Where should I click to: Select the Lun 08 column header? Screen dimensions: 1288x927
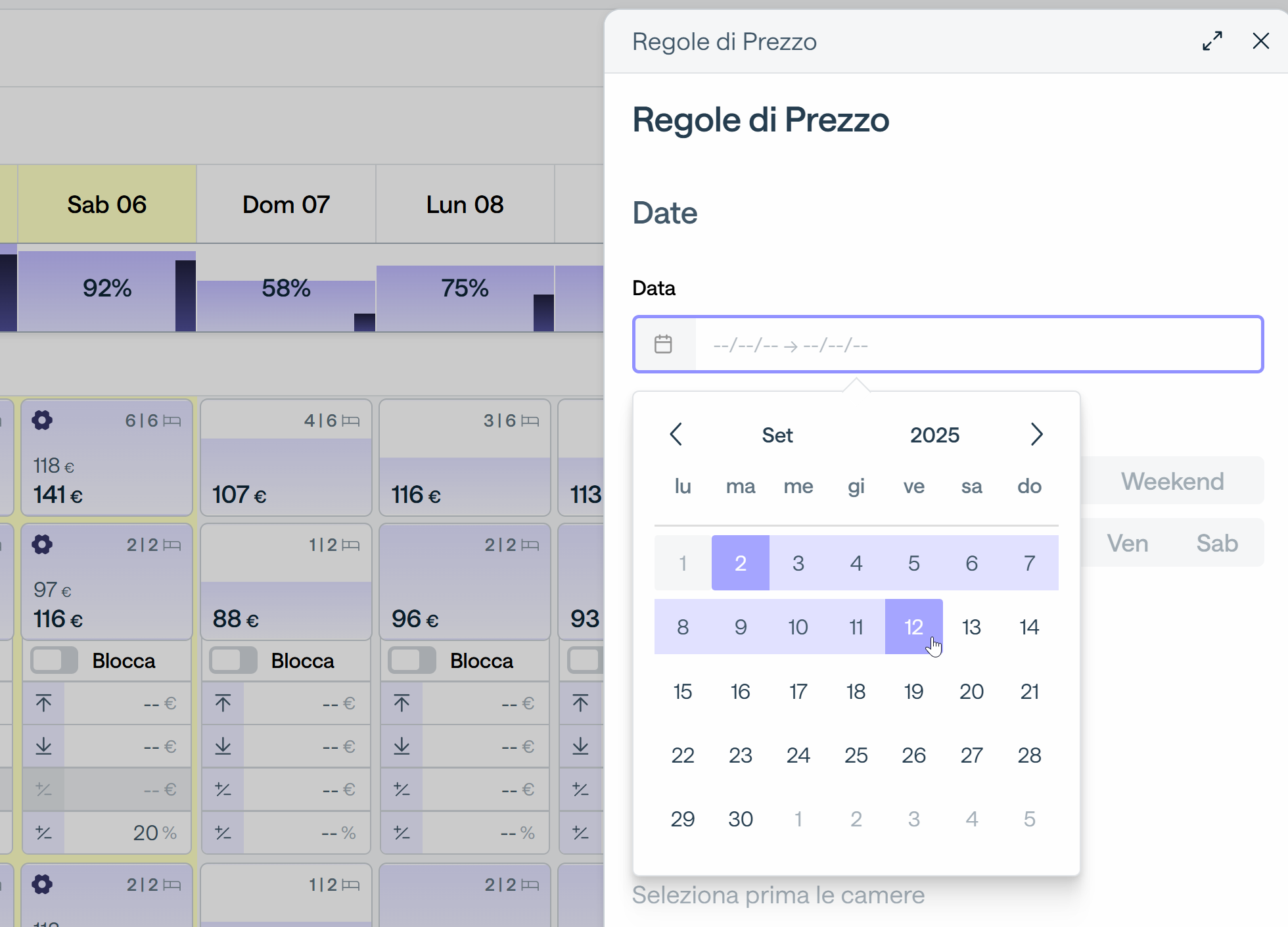coord(465,204)
